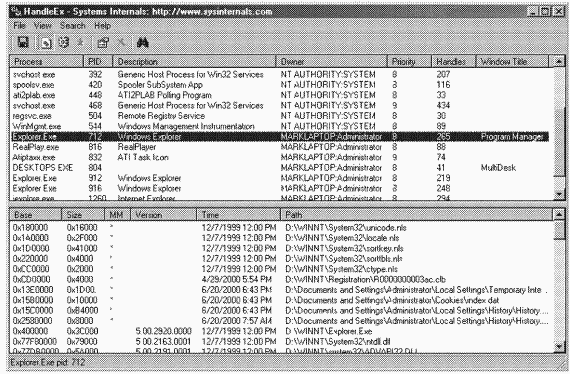Sort by the Handles column header
The height and width of the screenshot is (374, 570).
click(454, 61)
